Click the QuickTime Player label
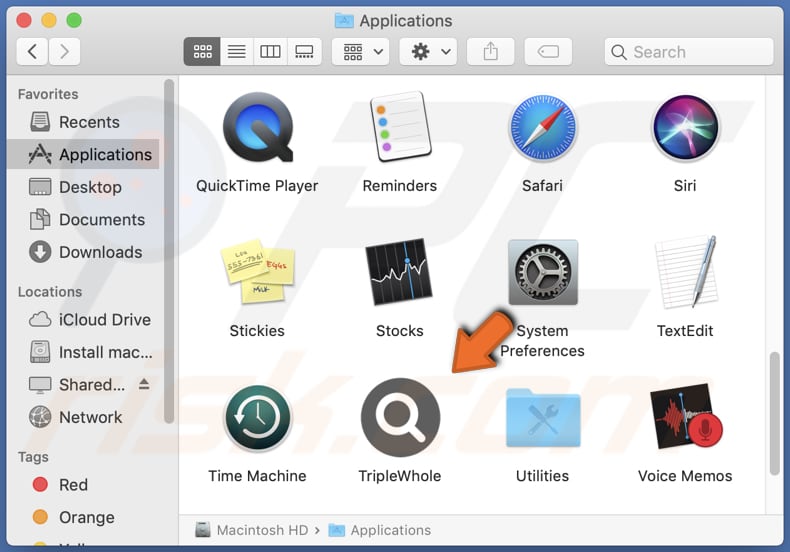 (x=257, y=186)
